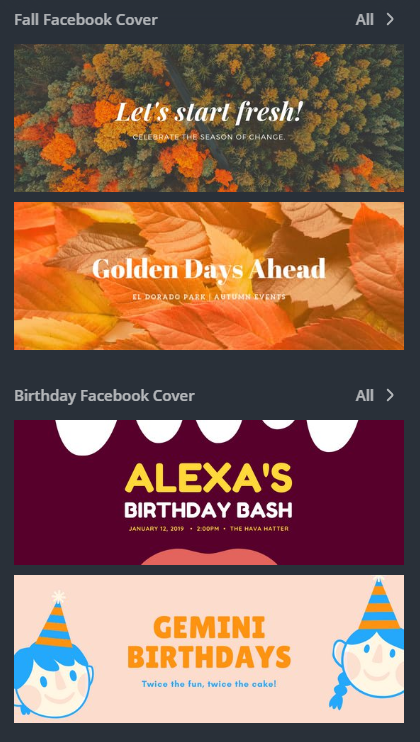Viewport: 420px width, 742px height.
Task: Click the "Celebrate the season of change" subtitle
Action: (x=209, y=137)
